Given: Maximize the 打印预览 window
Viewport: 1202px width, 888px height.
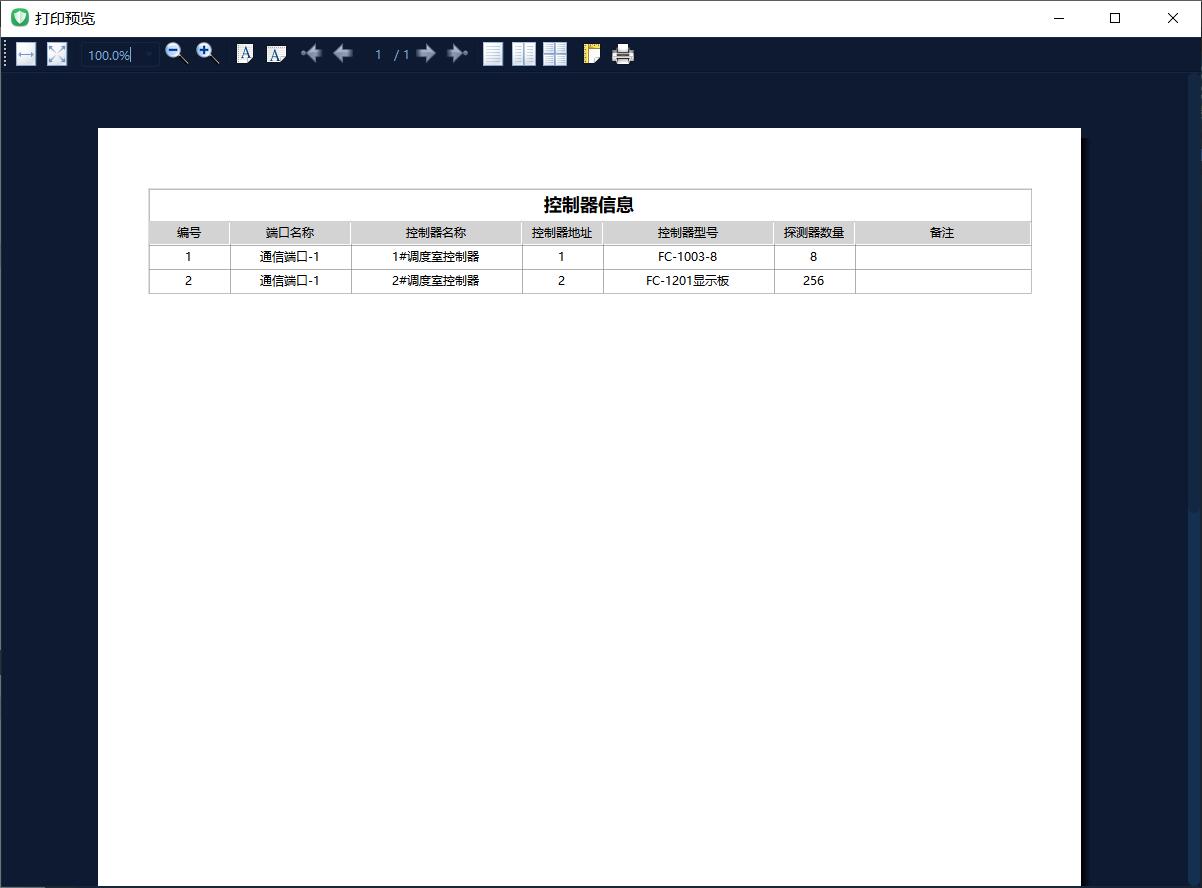Looking at the screenshot, I should click(x=1115, y=18).
